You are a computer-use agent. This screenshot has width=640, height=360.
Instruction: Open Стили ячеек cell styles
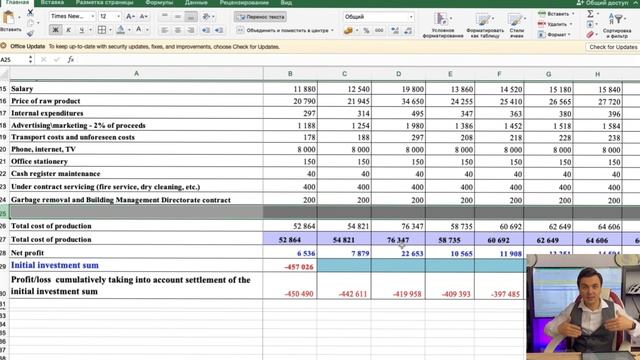(516, 24)
